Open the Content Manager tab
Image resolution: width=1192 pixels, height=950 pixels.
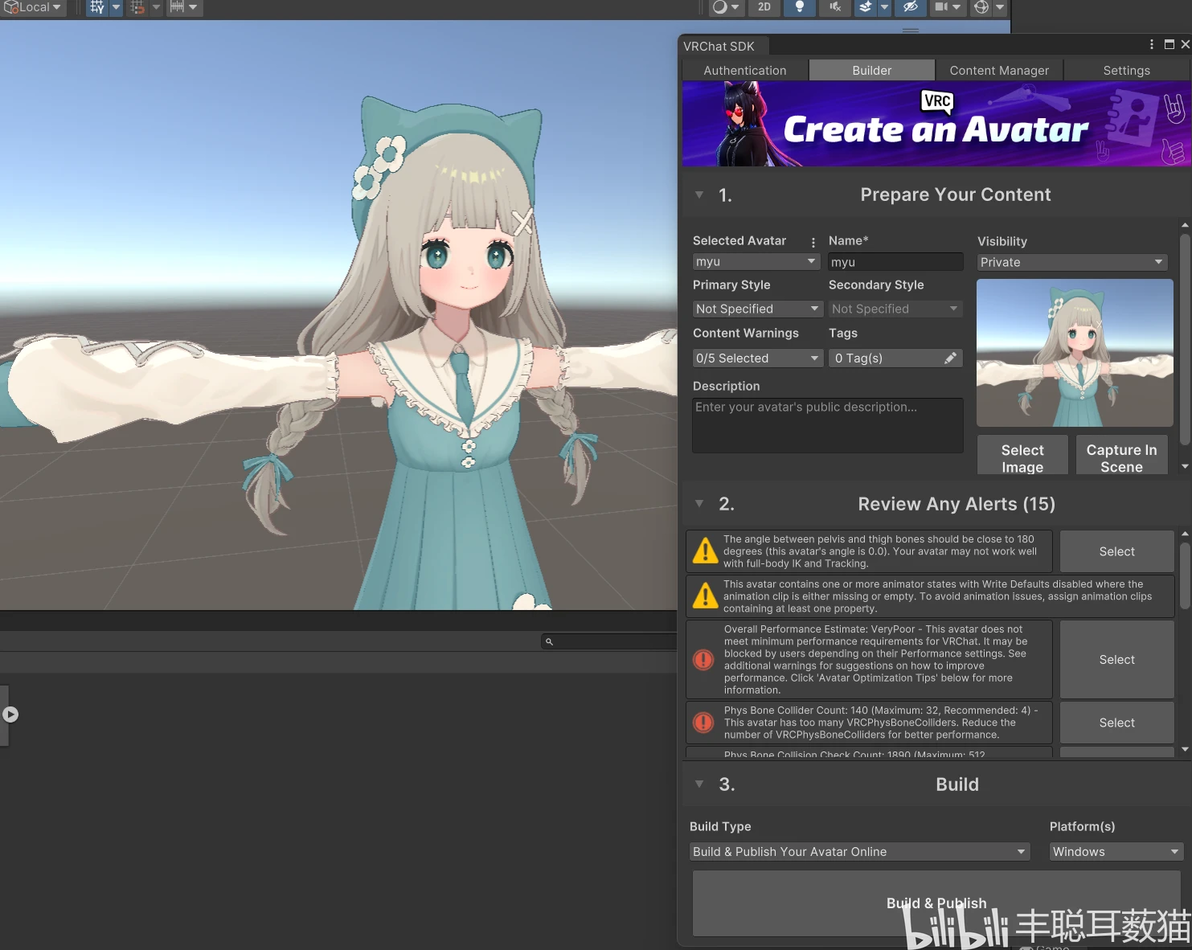pos(999,70)
